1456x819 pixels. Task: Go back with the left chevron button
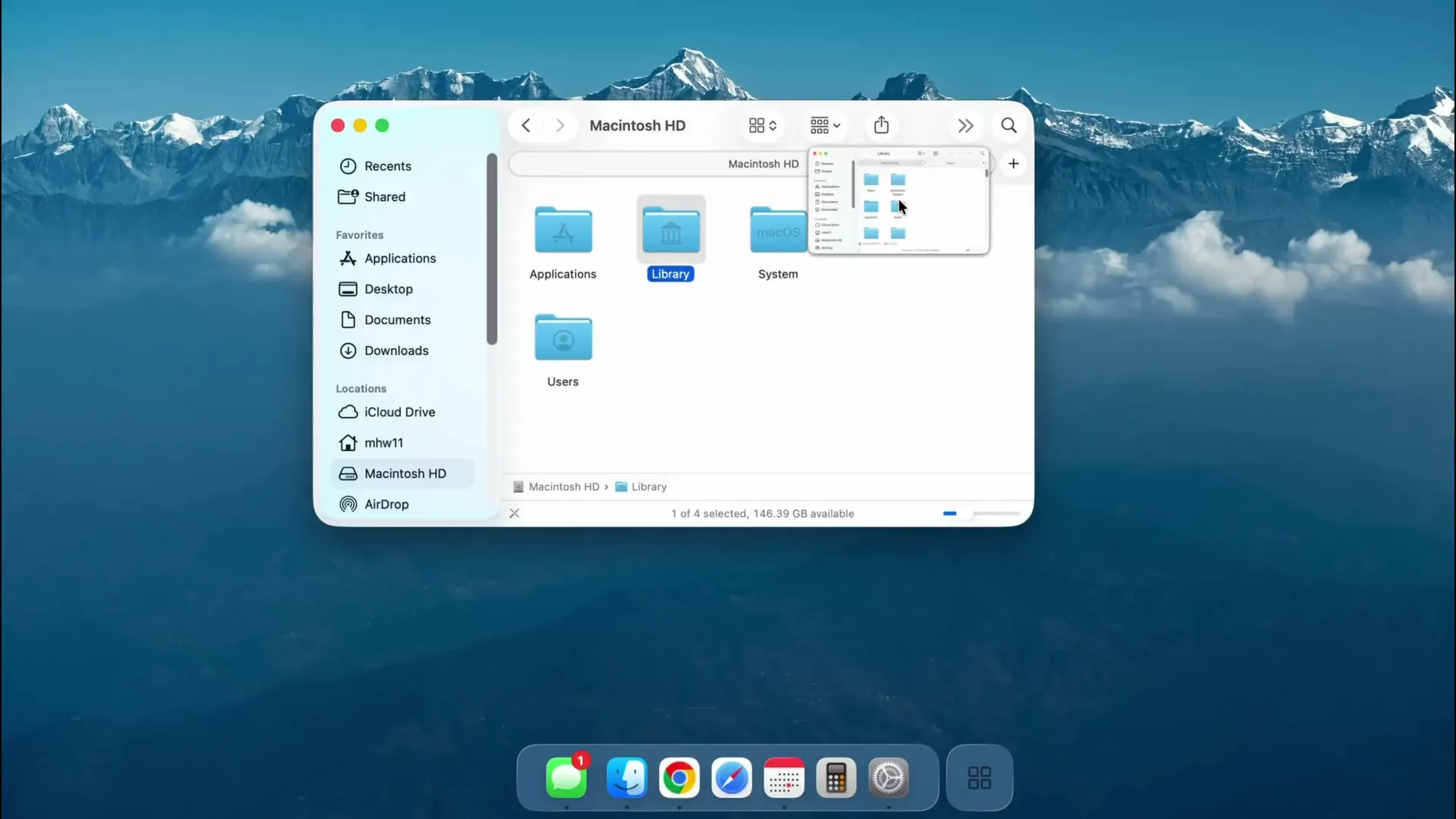[526, 125]
